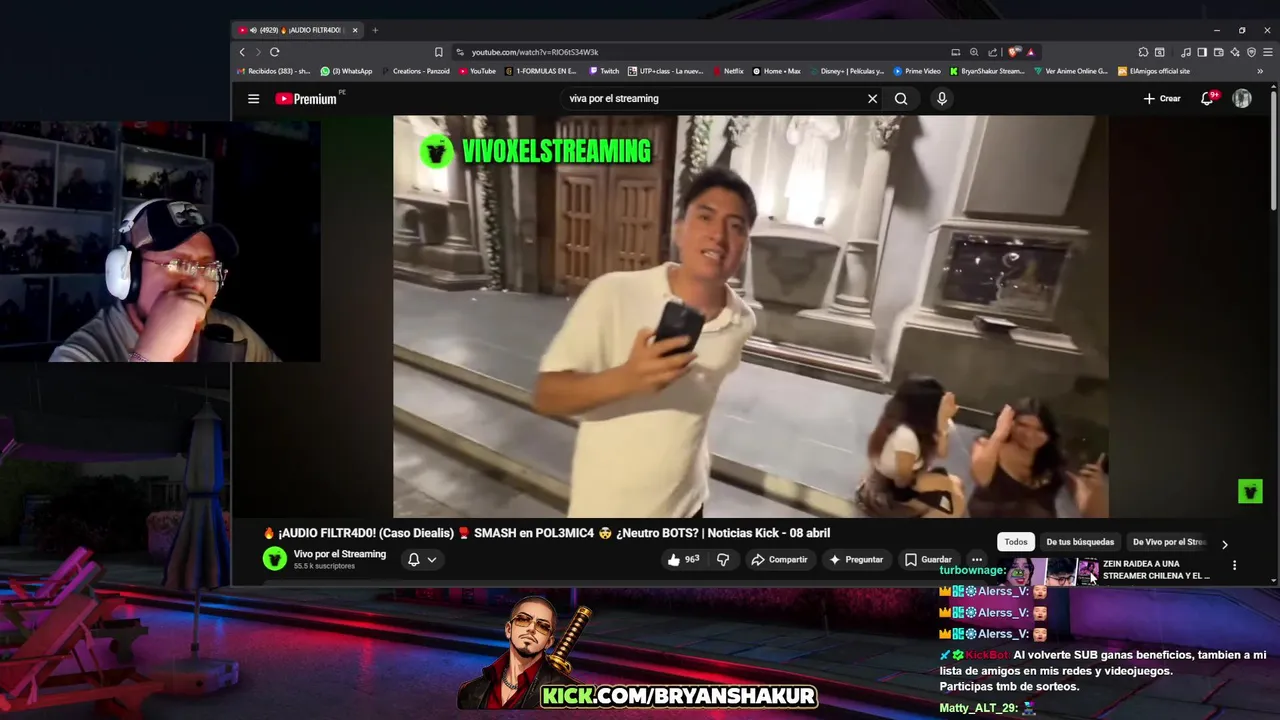Open the Twitch bookmark
The height and width of the screenshot is (720, 1280).
pyautogui.click(x=604, y=71)
